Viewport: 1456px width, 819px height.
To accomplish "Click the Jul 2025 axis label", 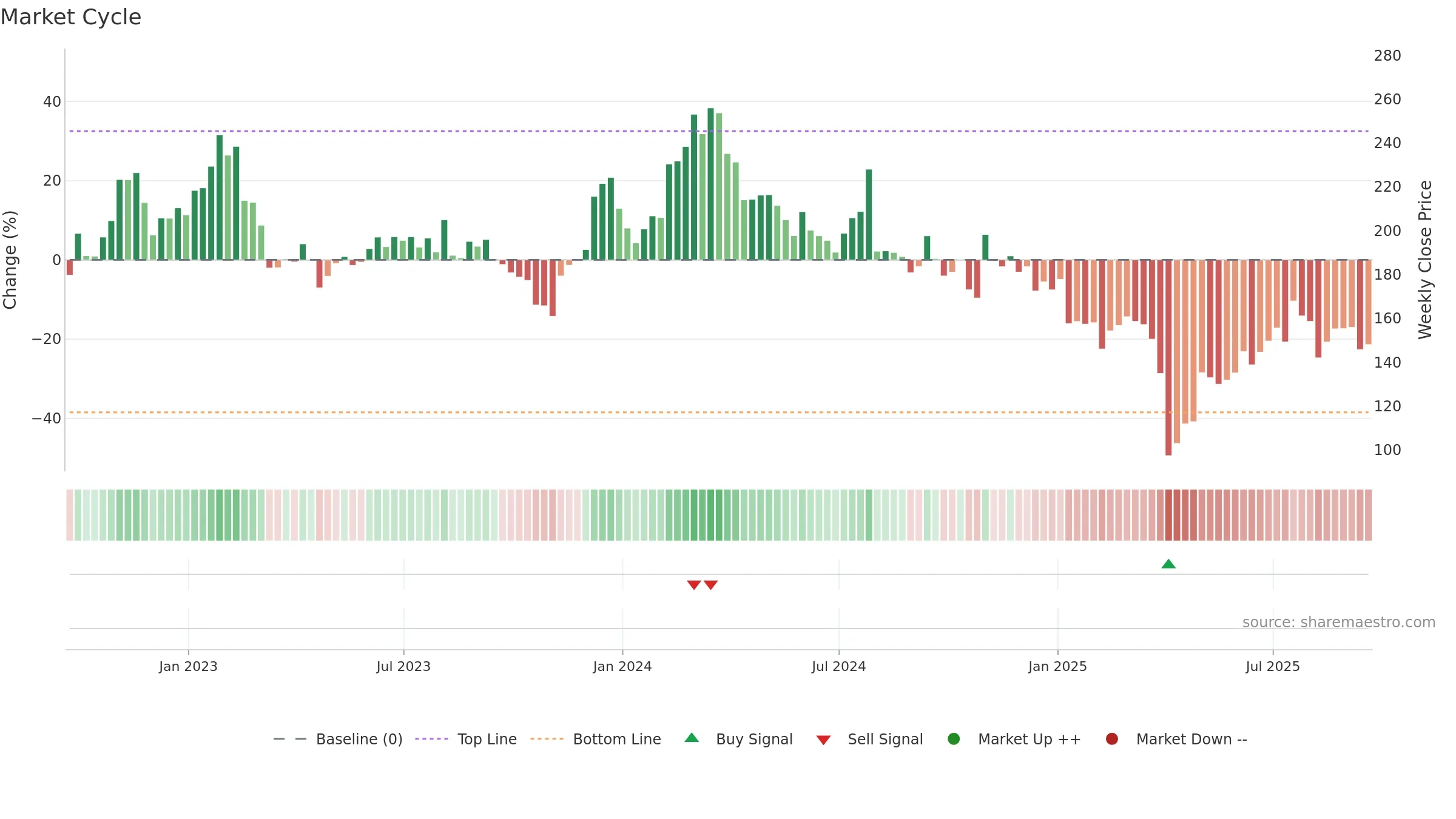I will [1273, 666].
